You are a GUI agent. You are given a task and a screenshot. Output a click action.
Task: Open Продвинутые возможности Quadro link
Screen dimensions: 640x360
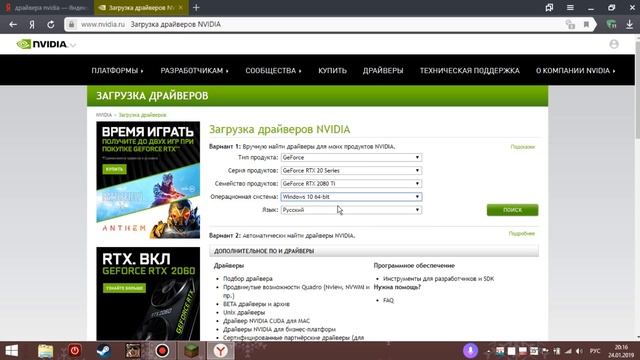[x=296, y=291]
